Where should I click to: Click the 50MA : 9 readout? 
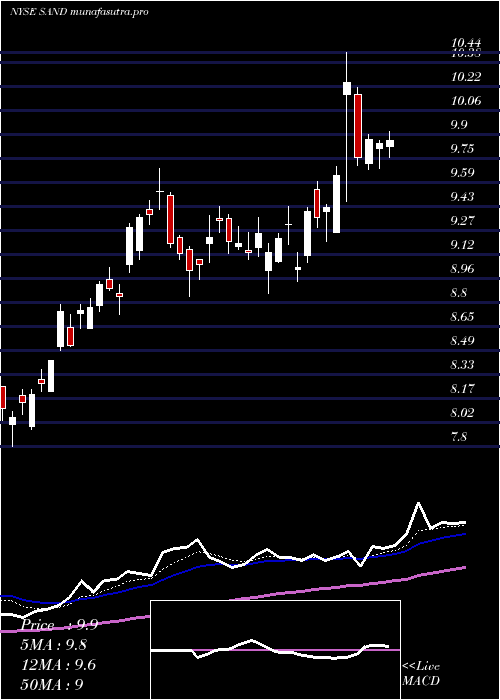[53, 684]
